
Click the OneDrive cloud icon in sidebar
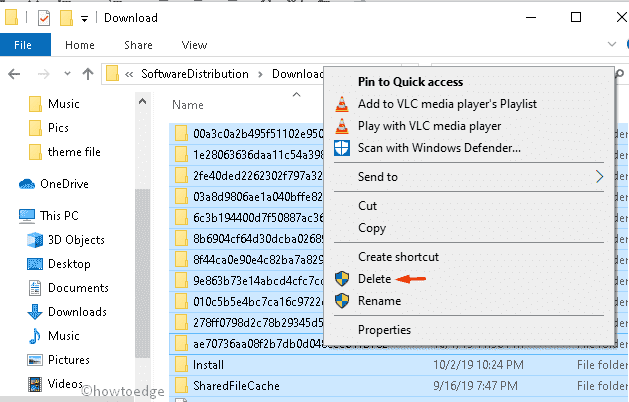pyautogui.click(x=27, y=183)
